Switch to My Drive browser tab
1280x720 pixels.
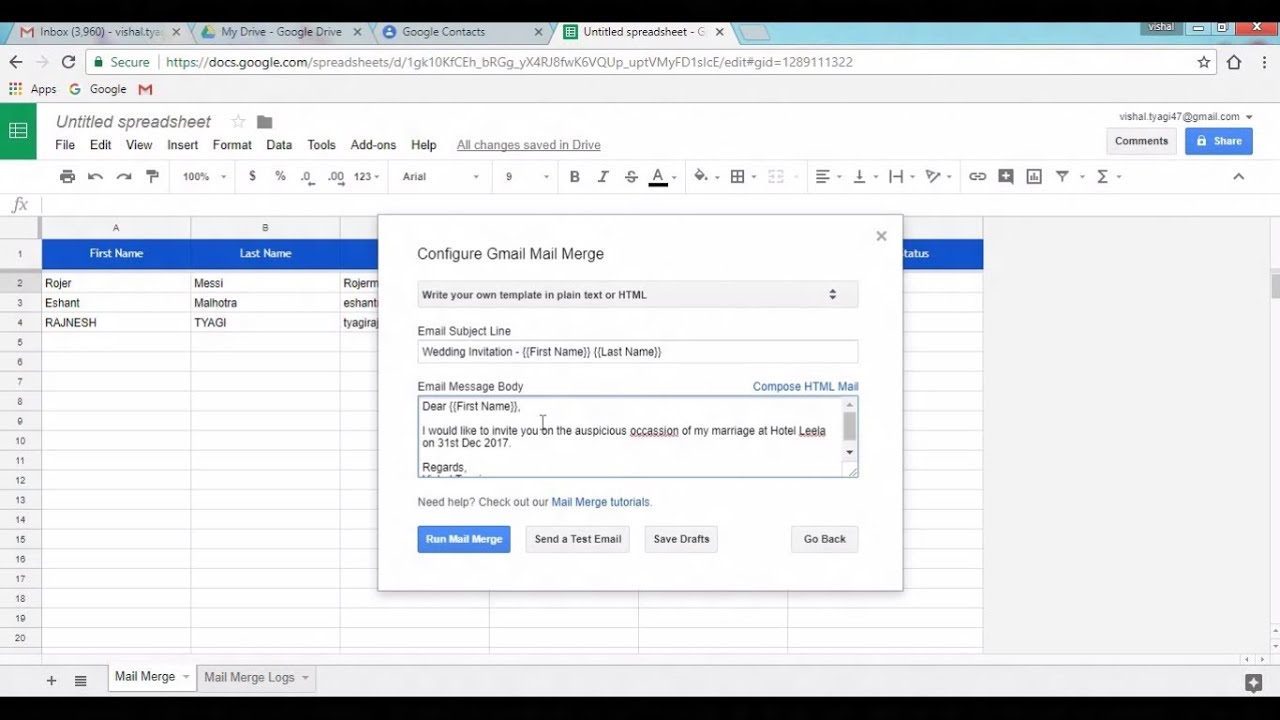click(280, 32)
